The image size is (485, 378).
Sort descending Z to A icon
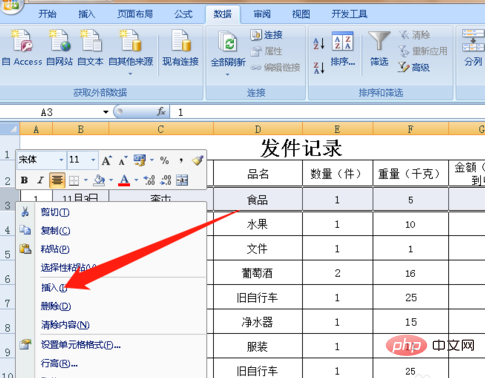[319, 68]
